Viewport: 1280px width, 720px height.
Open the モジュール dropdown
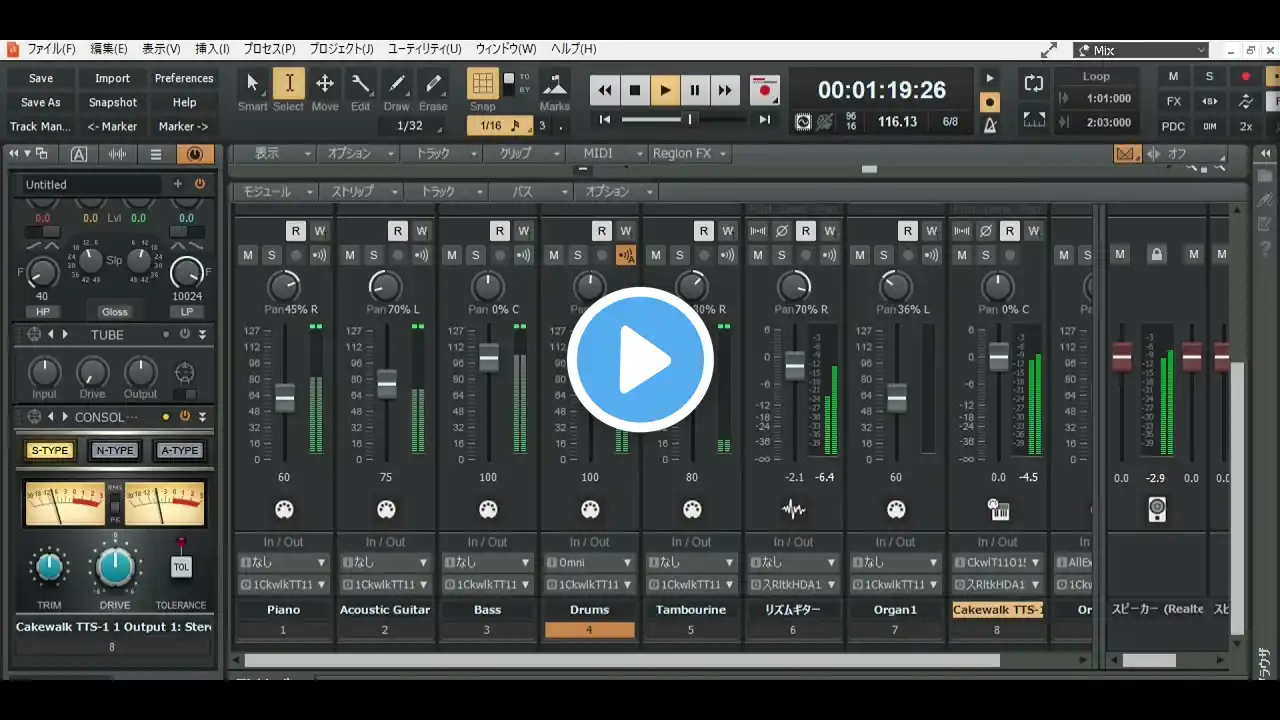pyautogui.click(x=275, y=191)
